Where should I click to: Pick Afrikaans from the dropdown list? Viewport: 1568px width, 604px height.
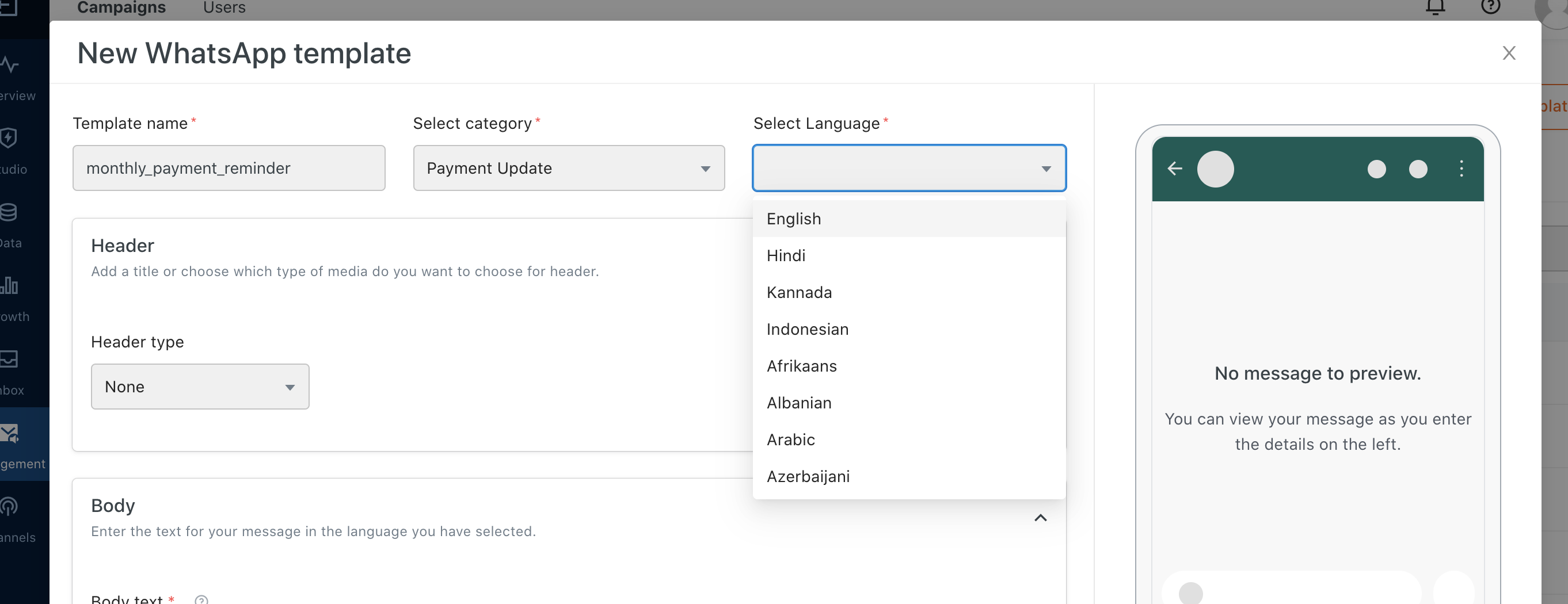(909, 365)
